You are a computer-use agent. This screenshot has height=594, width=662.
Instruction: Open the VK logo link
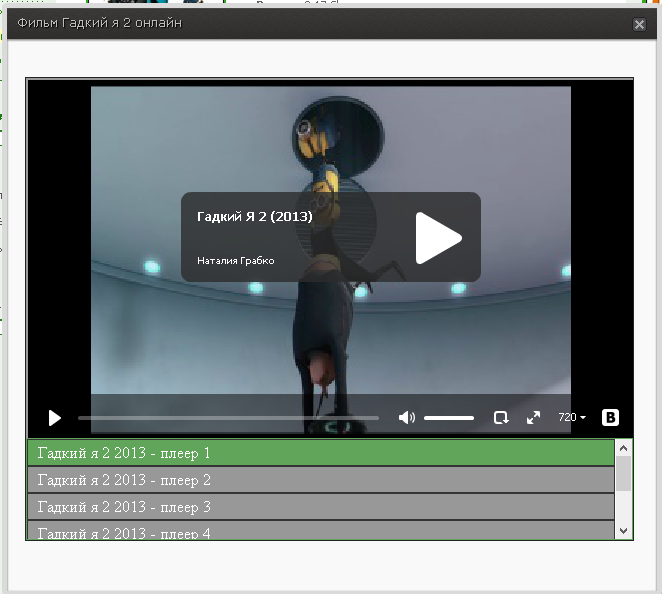[x=610, y=418]
